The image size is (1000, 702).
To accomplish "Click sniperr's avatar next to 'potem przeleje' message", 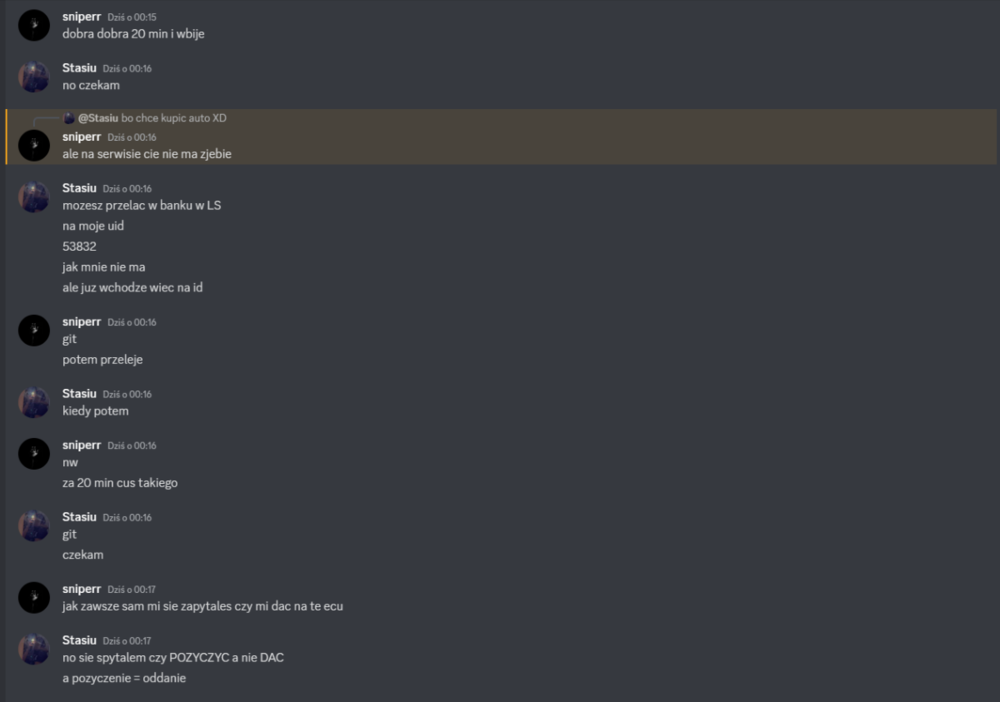I will coord(34,330).
